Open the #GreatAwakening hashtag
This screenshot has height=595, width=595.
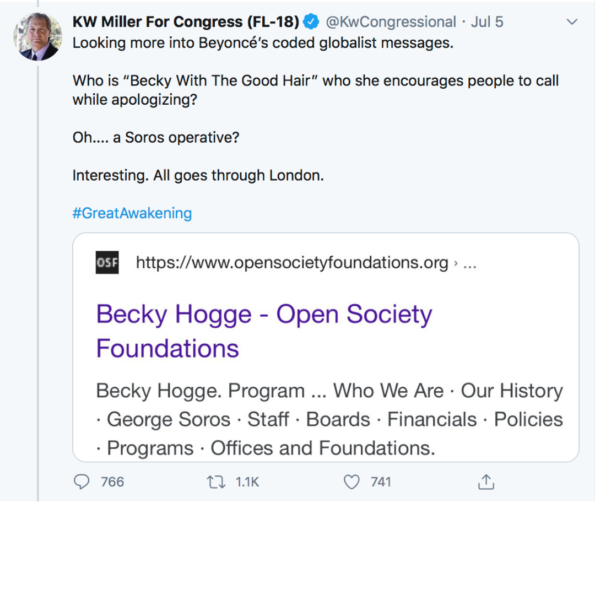(x=132, y=213)
